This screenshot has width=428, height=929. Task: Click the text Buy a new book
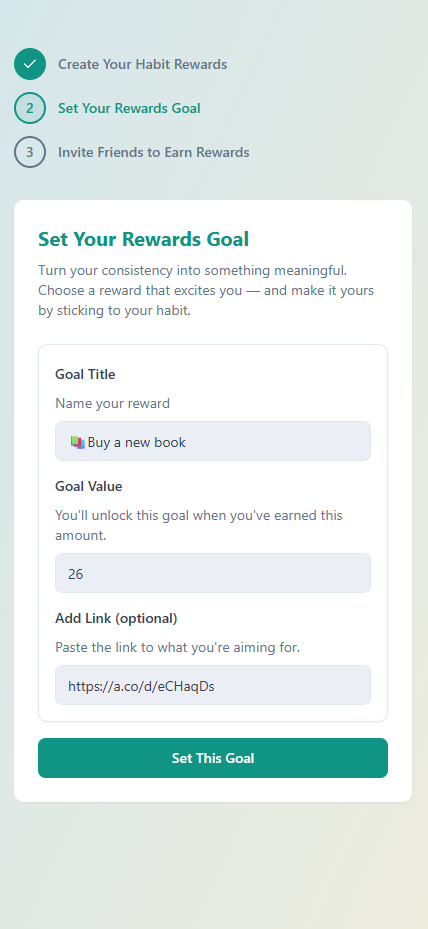(137, 442)
